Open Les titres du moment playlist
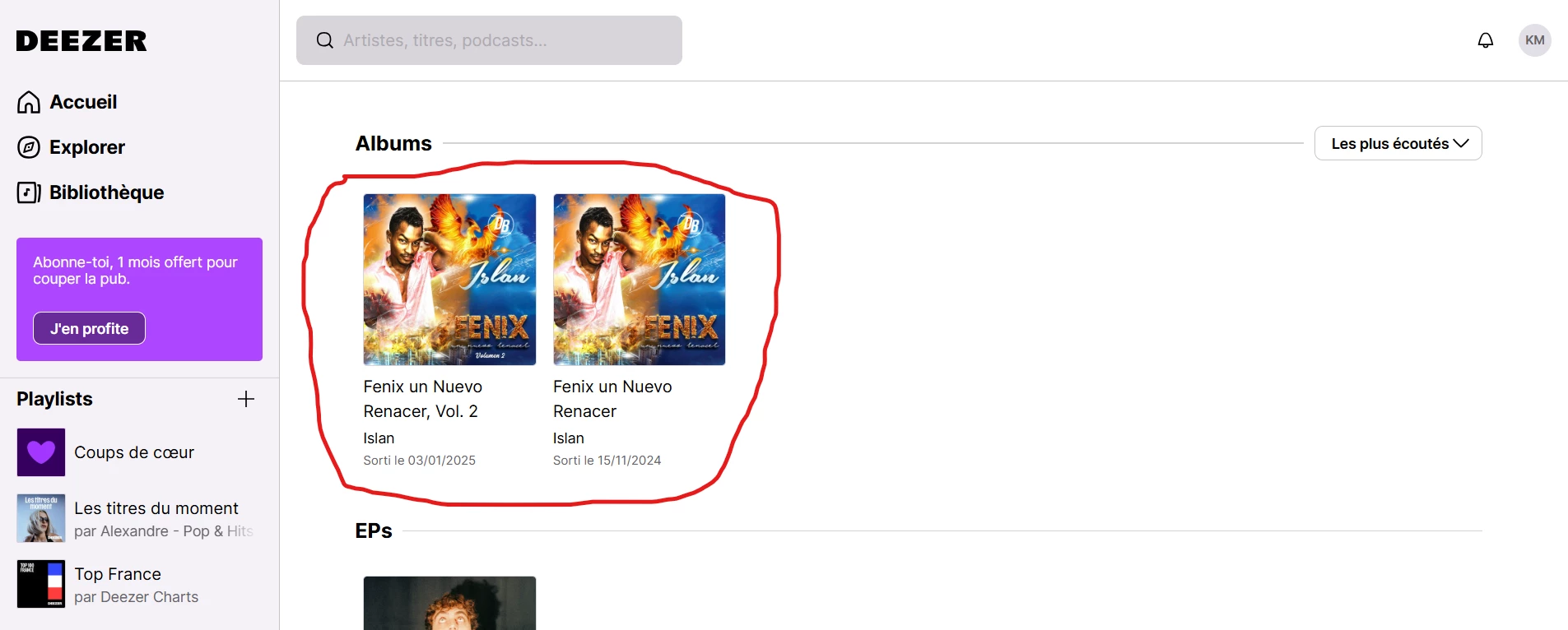 point(156,508)
